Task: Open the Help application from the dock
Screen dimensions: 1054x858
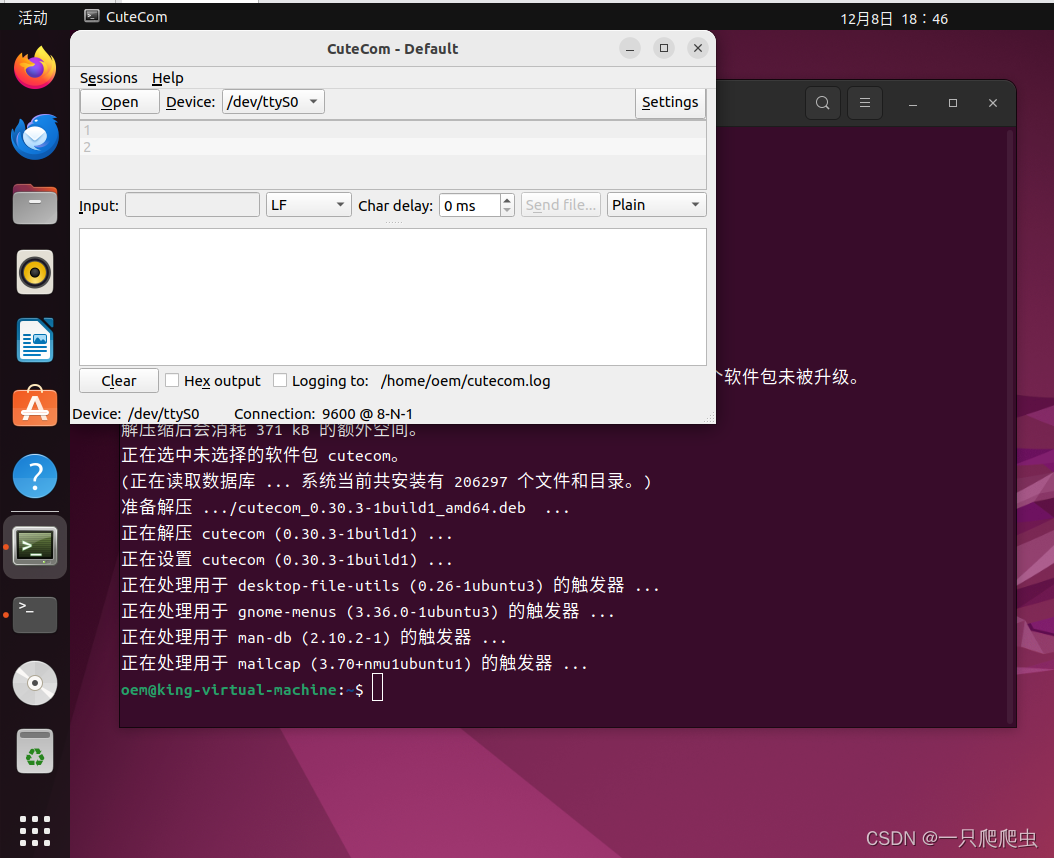Action: click(x=34, y=476)
